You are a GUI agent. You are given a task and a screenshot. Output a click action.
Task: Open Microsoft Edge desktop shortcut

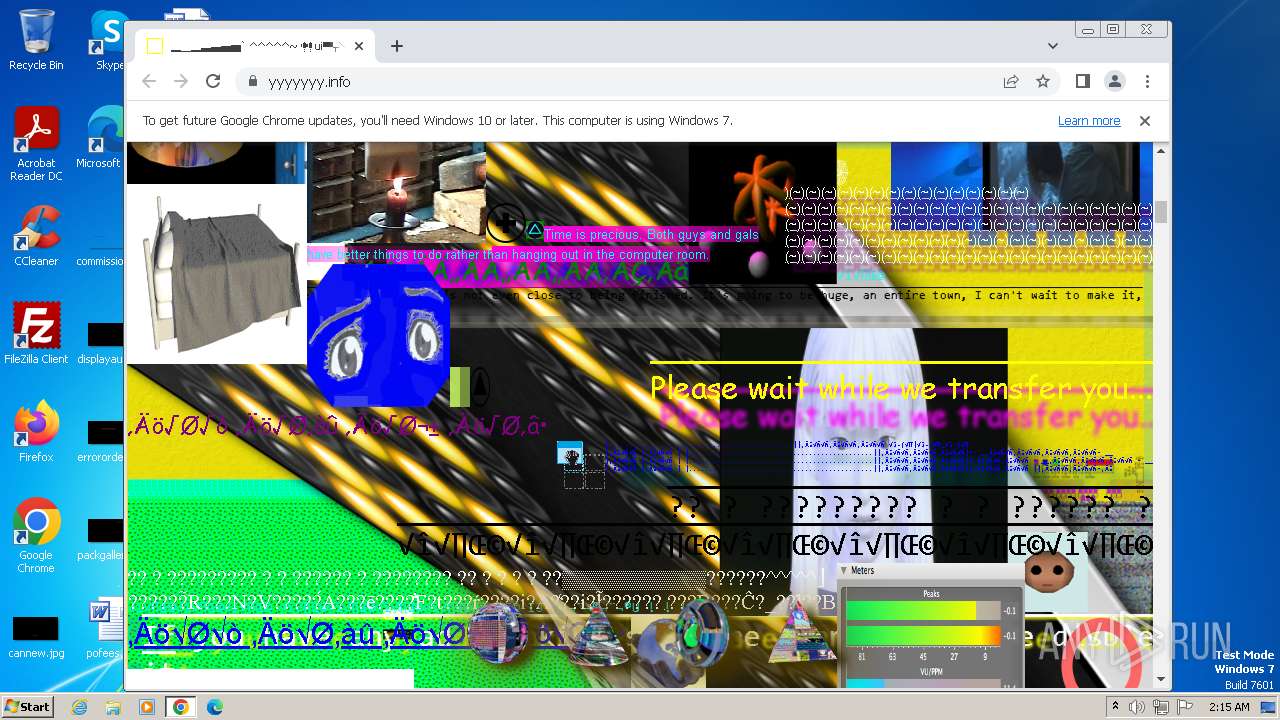pos(104,138)
